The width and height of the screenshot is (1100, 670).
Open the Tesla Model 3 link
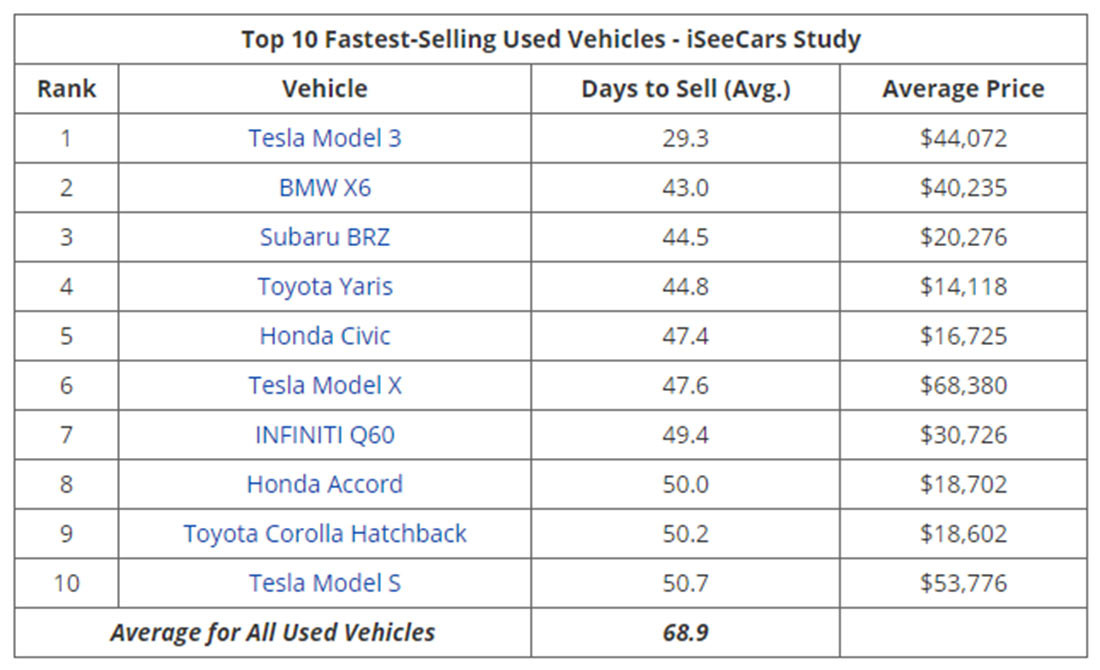coord(325,138)
